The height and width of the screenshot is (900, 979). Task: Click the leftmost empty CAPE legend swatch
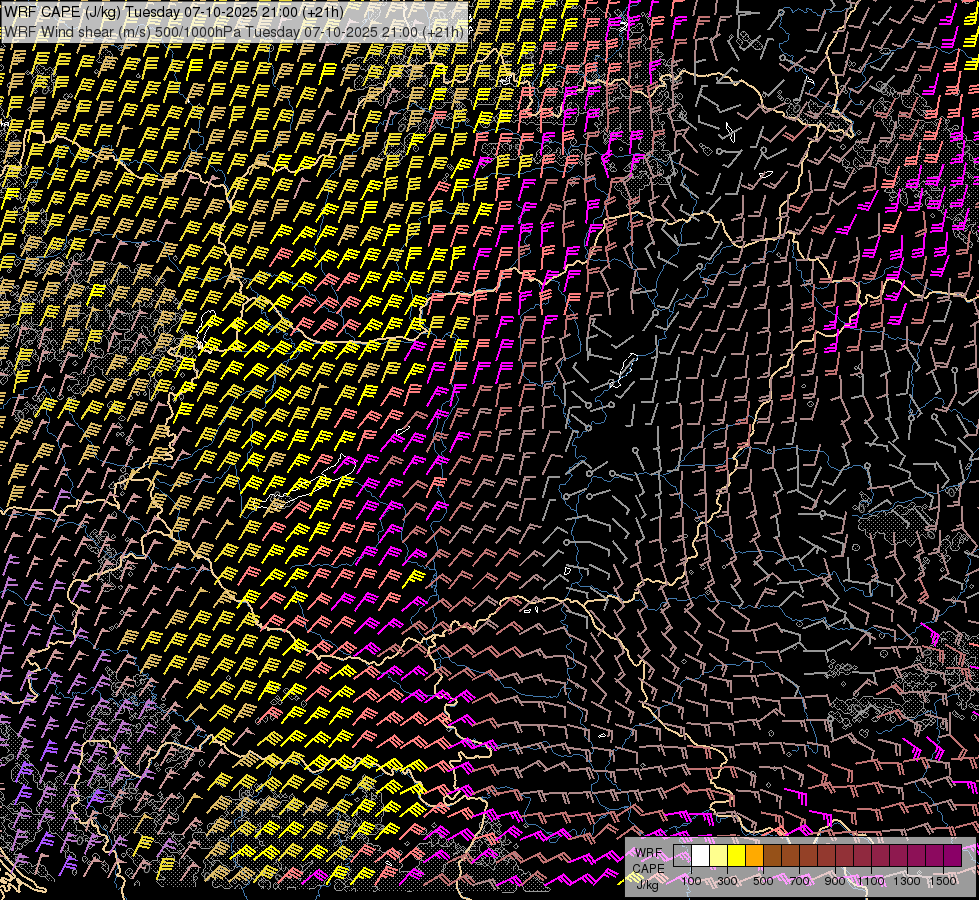[x=682, y=856]
